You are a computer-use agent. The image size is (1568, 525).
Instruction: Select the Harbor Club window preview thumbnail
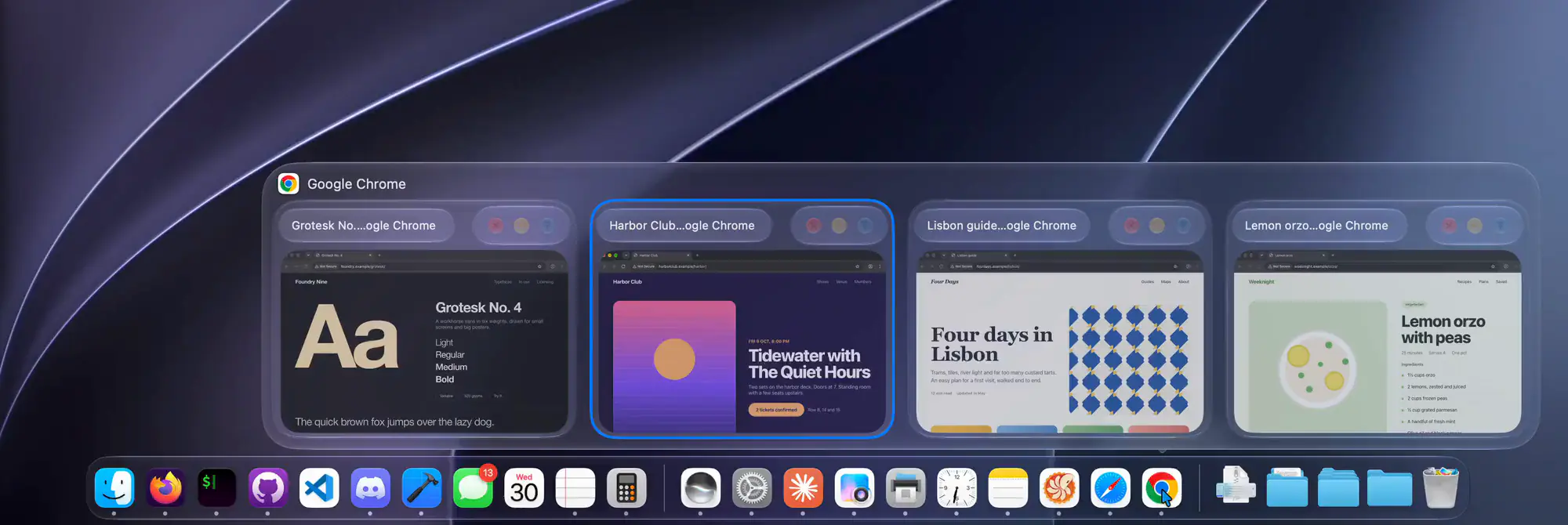(742, 342)
